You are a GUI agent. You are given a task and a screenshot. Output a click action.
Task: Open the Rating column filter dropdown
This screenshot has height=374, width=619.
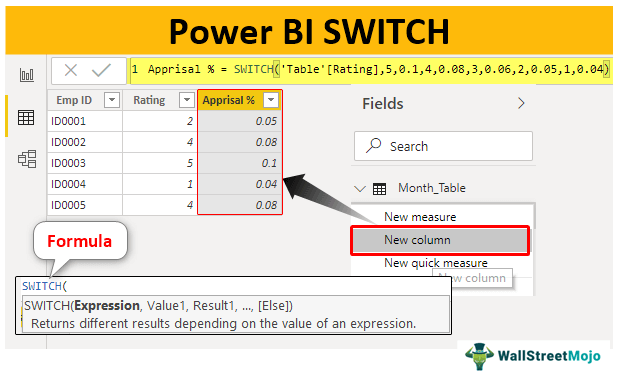(186, 100)
